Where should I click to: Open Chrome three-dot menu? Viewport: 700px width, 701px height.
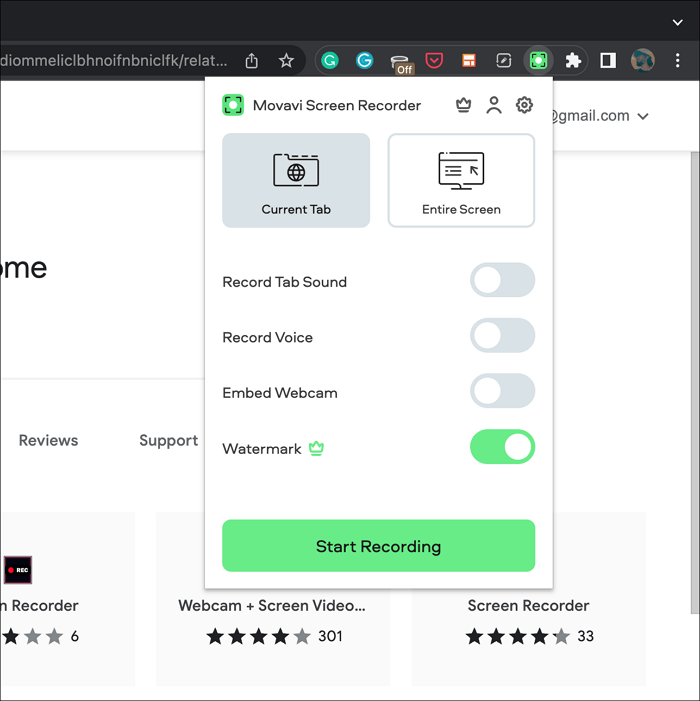point(678,60)
